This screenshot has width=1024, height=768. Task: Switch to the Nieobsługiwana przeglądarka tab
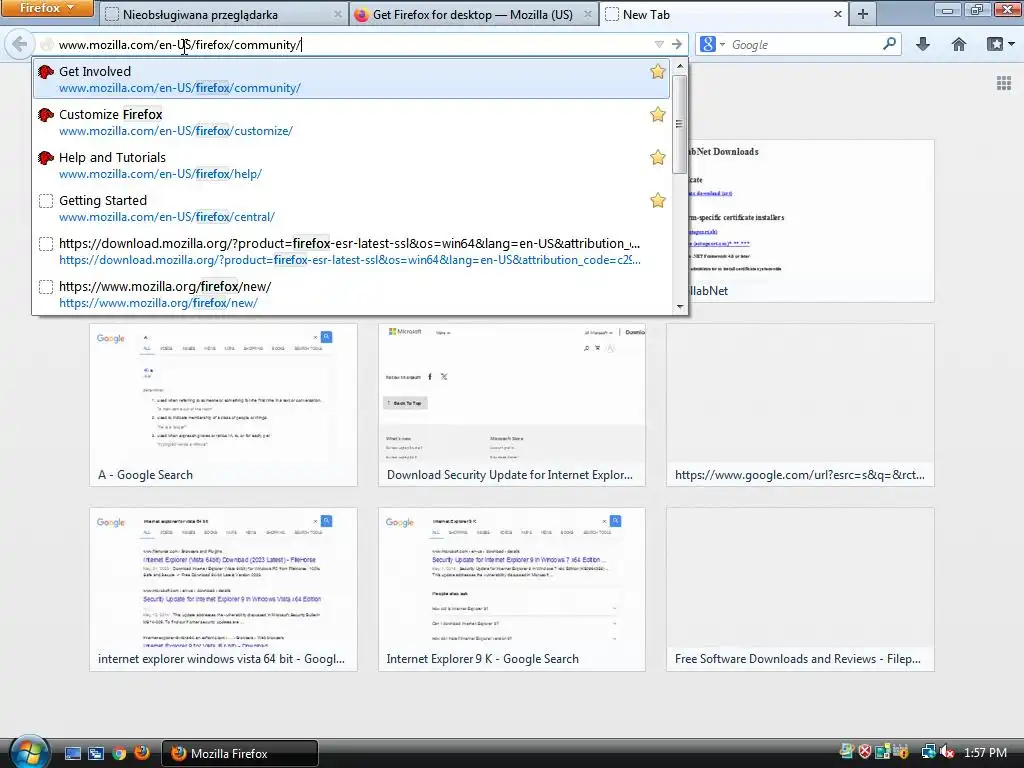click(222, 14)
